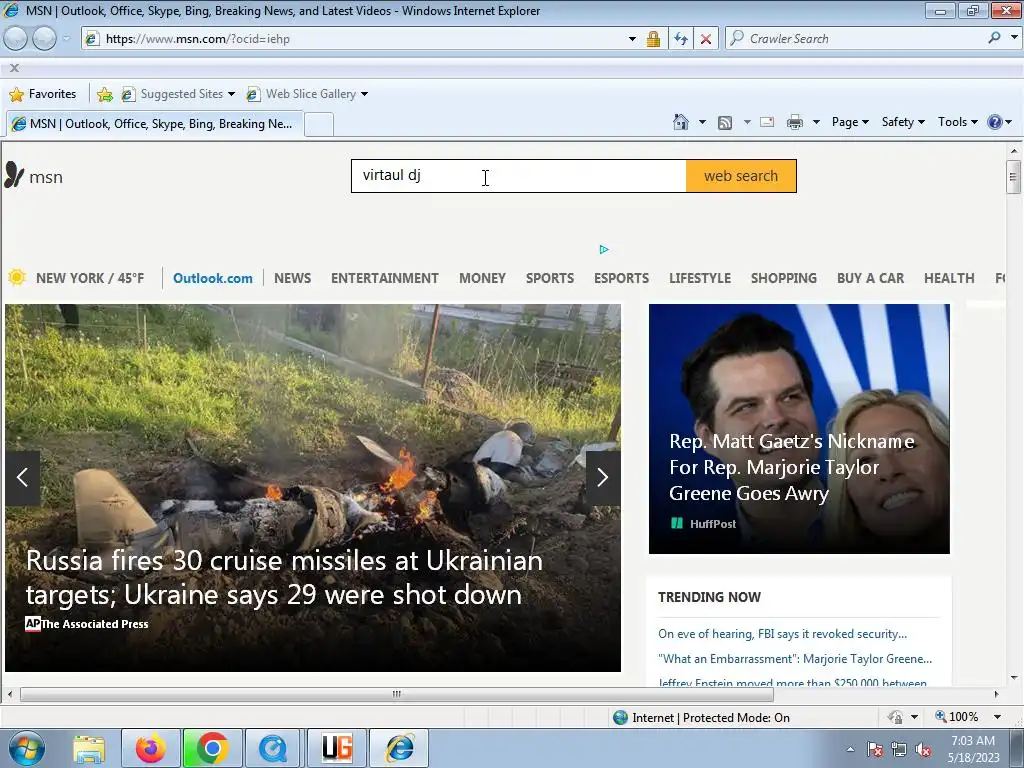Open the HEALTH navigation item
Screen dimensions: 1024x768
coord(949,278)
